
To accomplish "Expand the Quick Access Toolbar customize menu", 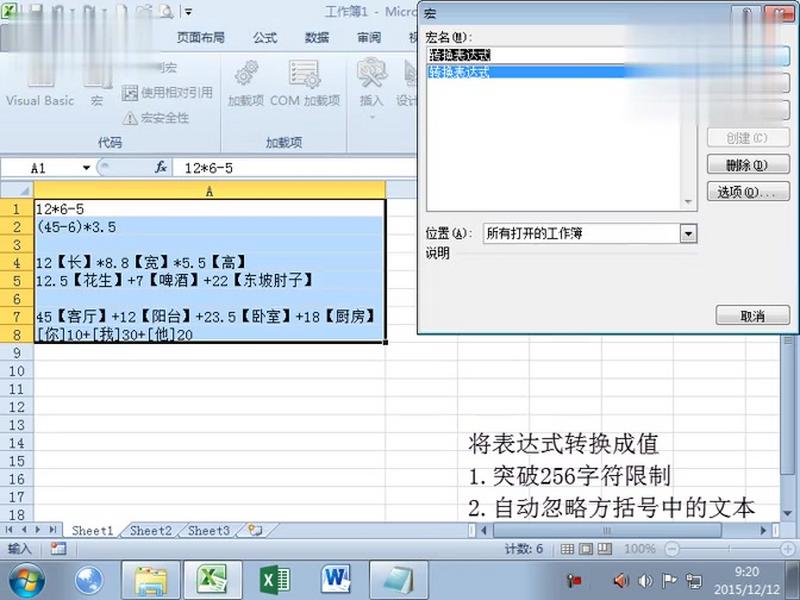I will (187, 12).
